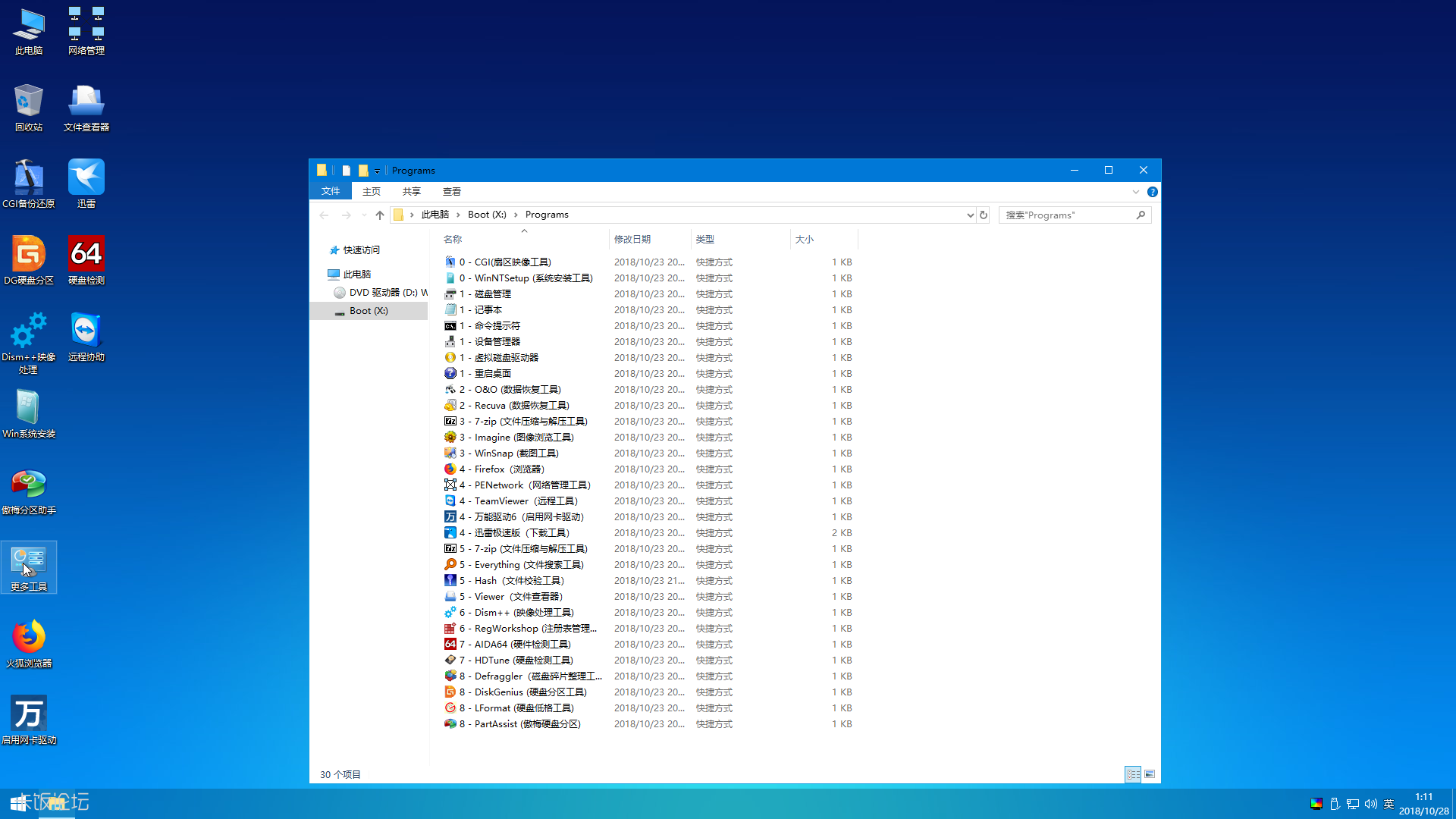Image resolution: width=1456 pixels, height=819 pixels.
Task: Expand chevron after 此电脑 in breadcrumb
Action: [x=458, y=215]
